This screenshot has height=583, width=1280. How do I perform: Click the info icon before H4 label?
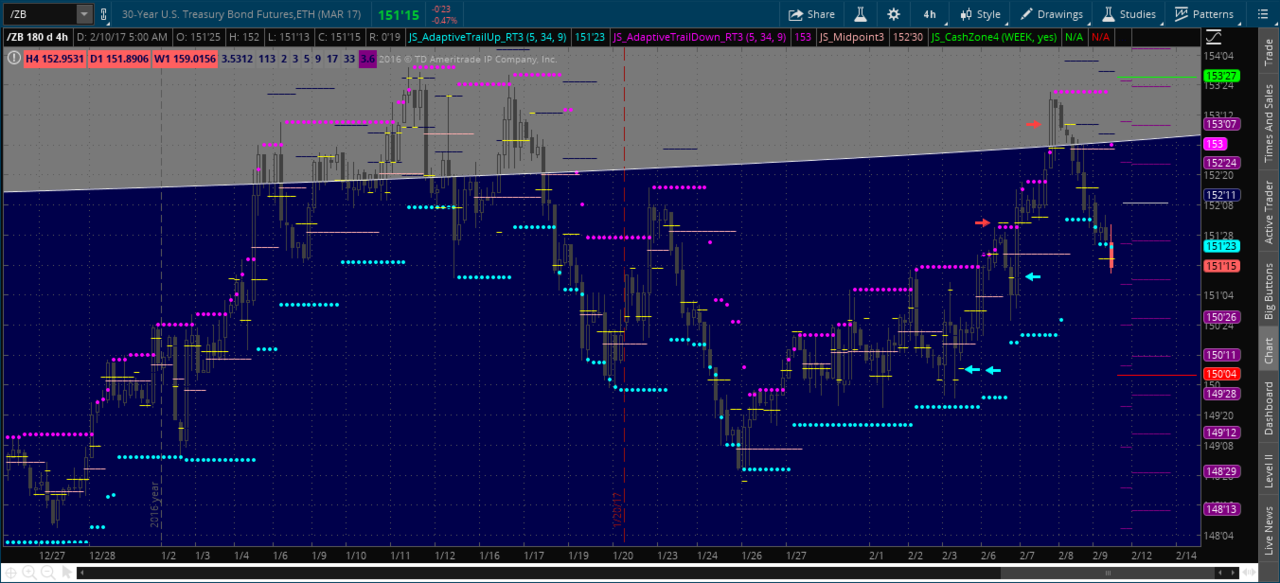(x=13, y=58)
